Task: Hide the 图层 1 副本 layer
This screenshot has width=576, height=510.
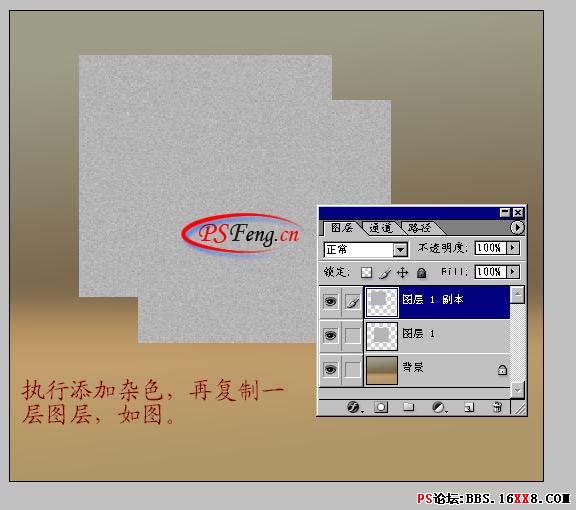Action: pyautogui.click(x=330, y=302)
